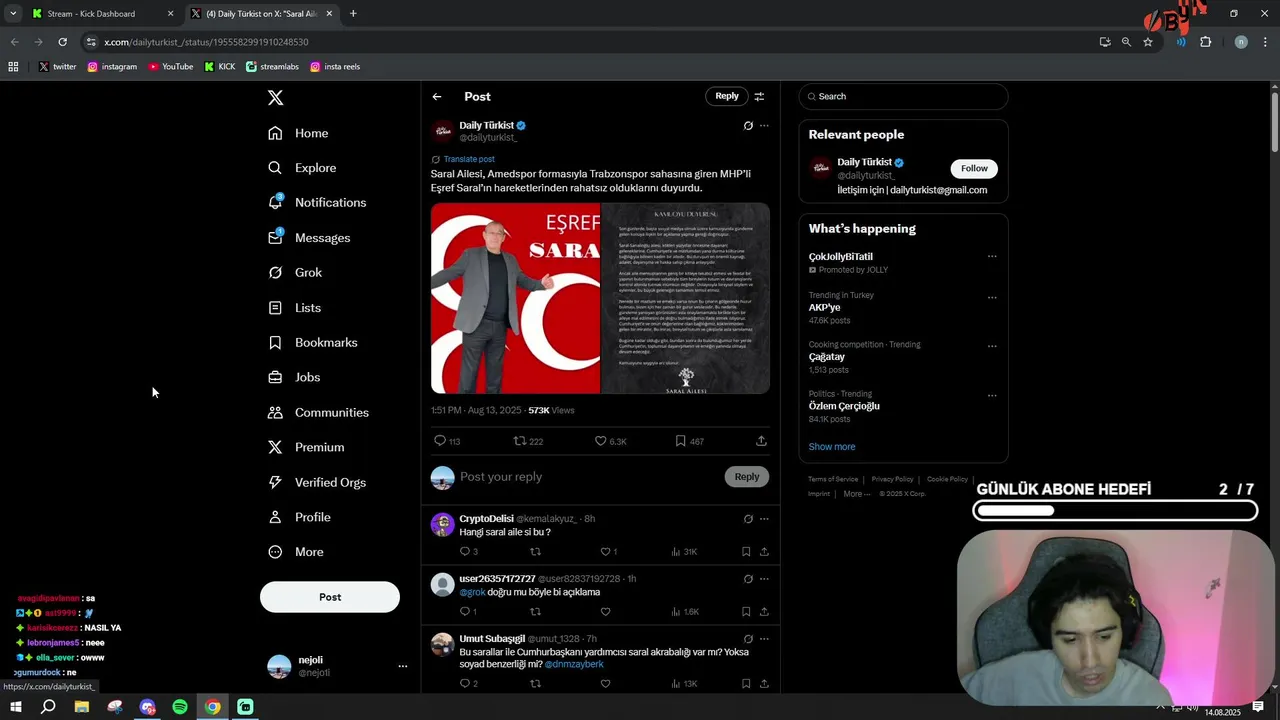Open streamlabs bookmark
1280x720 pixels.
point(273,67)
